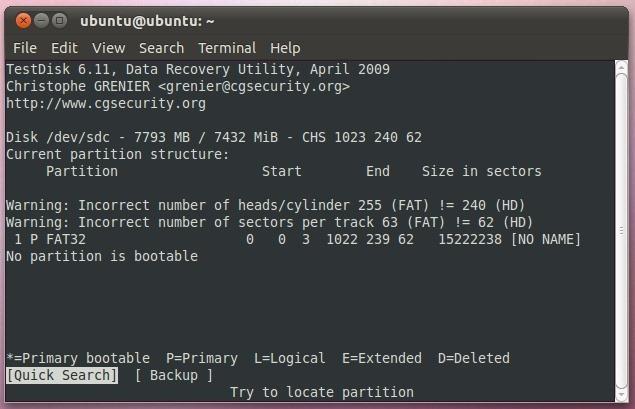Open the File menu
The width and height of the screenshot is (635, 409).
click(25, 48)
